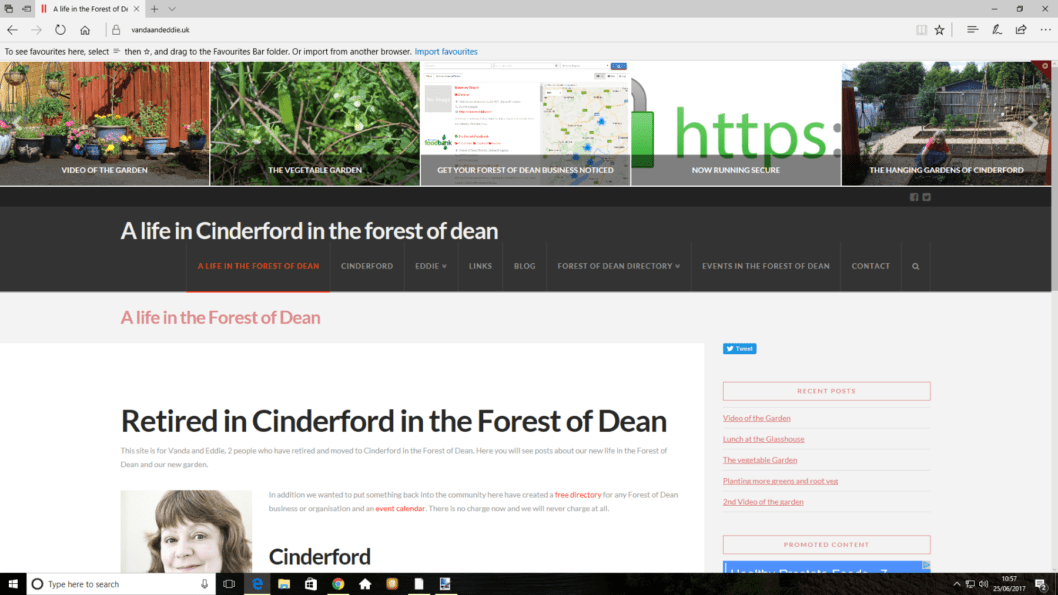Open the Cinderford menu item
1058x595 pixels.
pyautogui.click(x=367, y=266)
